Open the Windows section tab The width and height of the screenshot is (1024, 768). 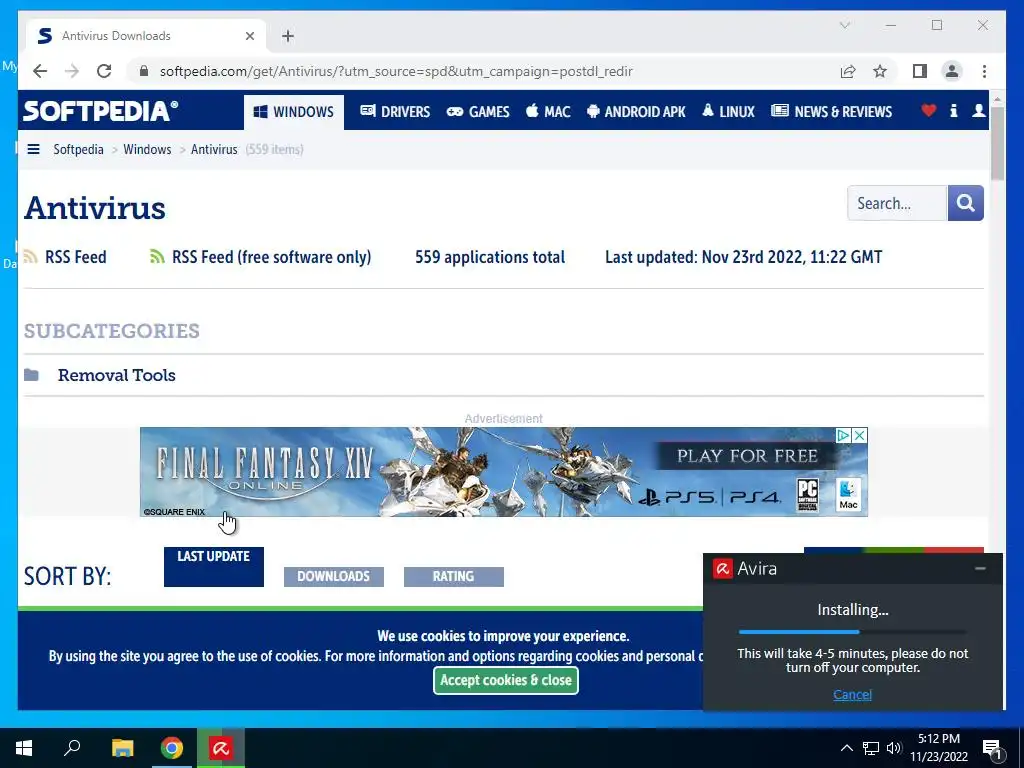(x=294, y=112)
